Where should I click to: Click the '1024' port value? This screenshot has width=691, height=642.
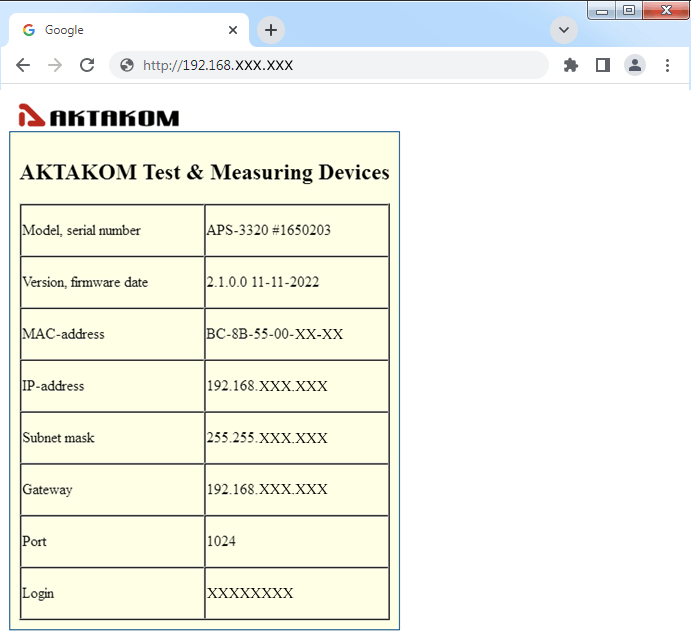point(221,541)
